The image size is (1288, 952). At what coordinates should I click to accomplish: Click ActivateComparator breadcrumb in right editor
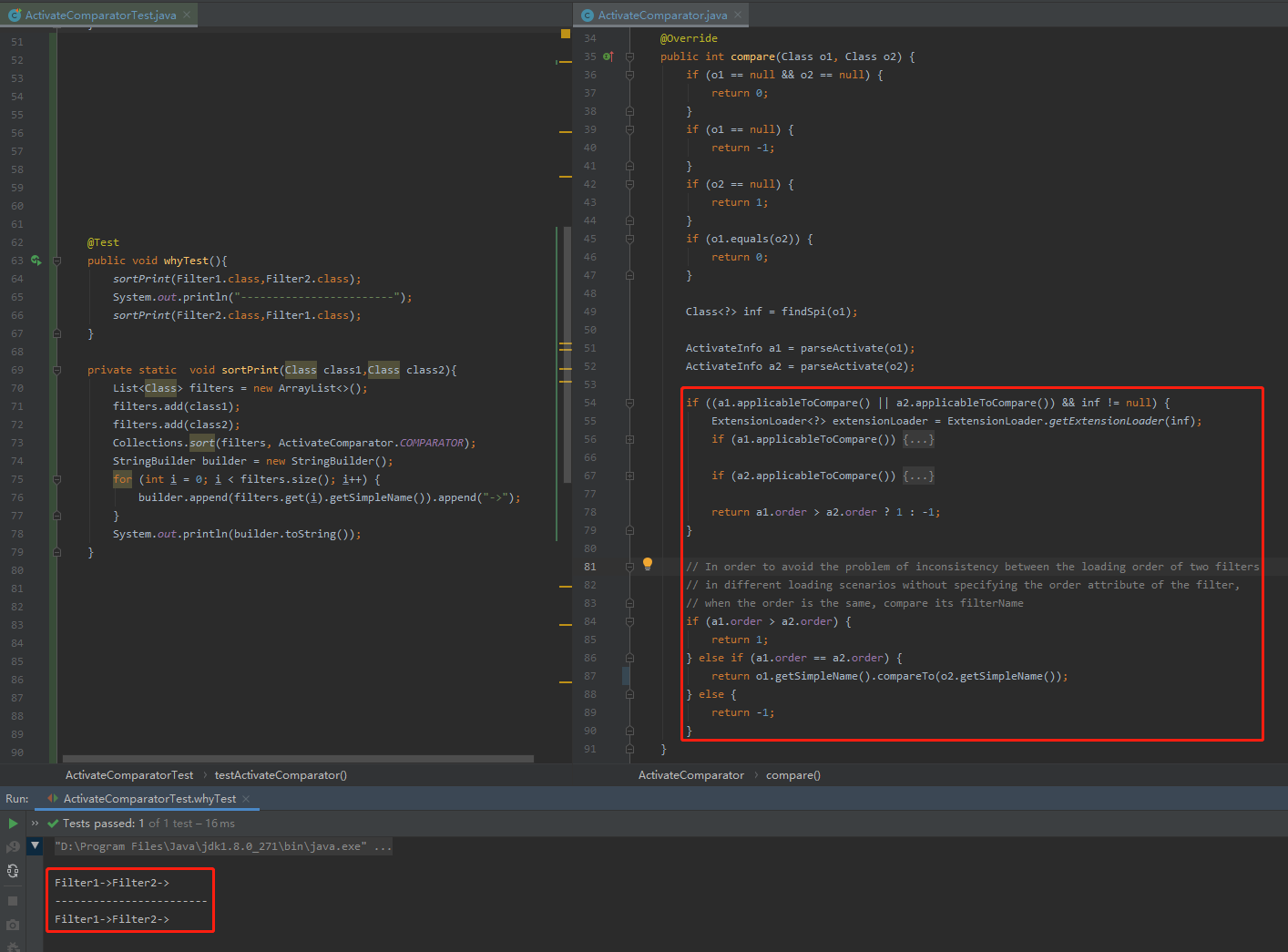pyautogui.click(x=691, y=775)
